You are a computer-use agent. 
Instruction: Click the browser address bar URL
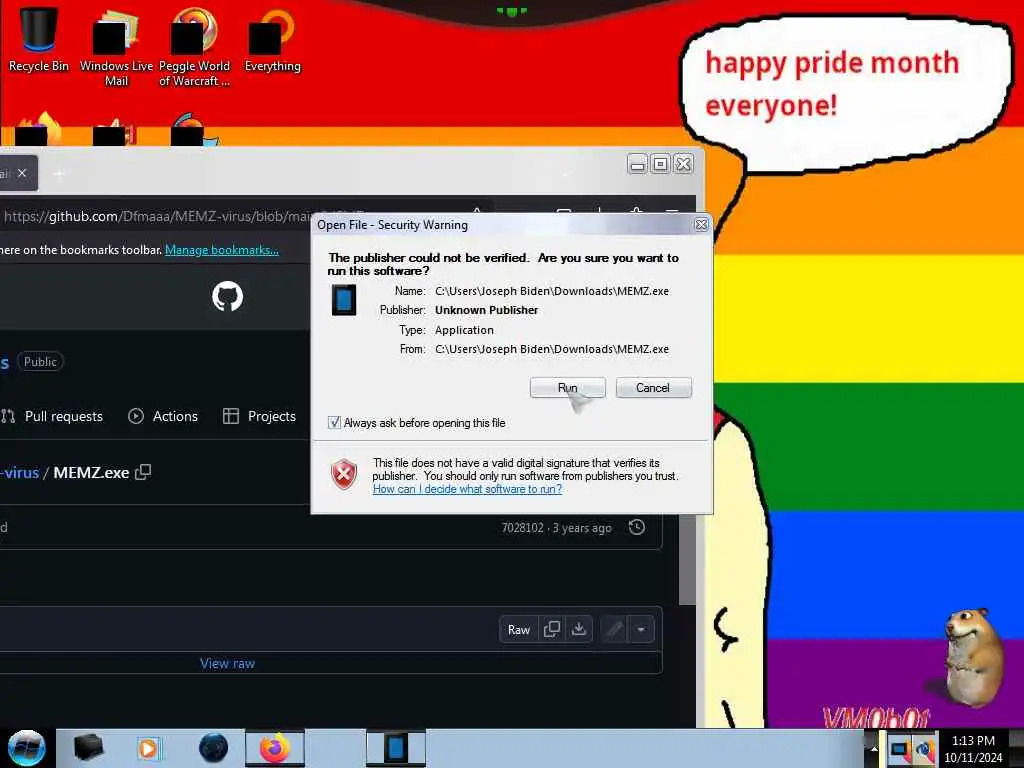[x=157, y=216]
